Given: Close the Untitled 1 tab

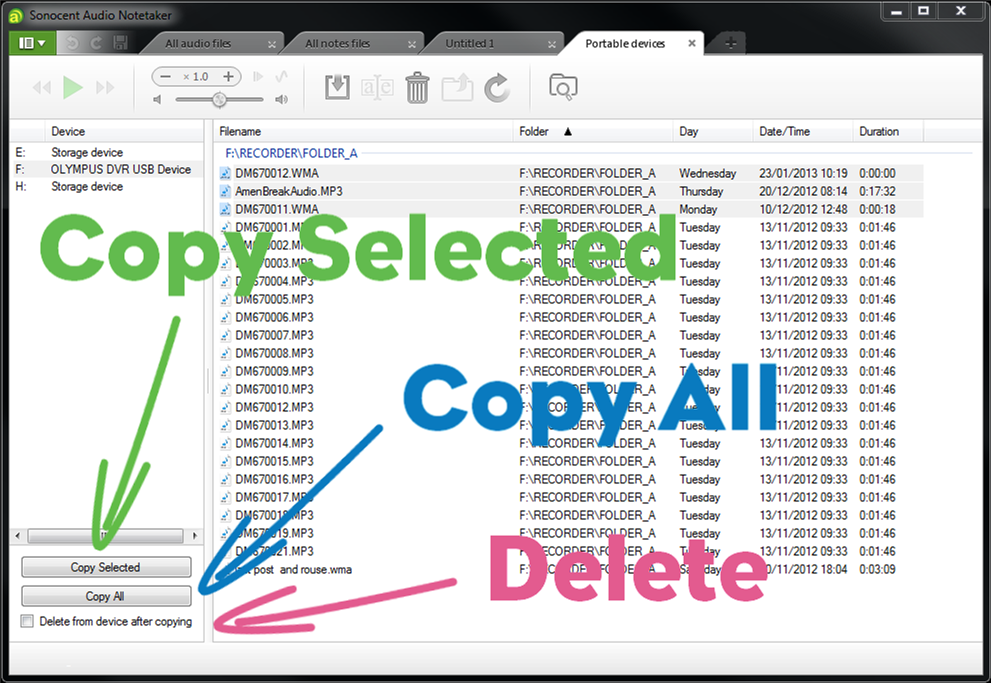Looking at the screenshot, I should click(552, 44).
